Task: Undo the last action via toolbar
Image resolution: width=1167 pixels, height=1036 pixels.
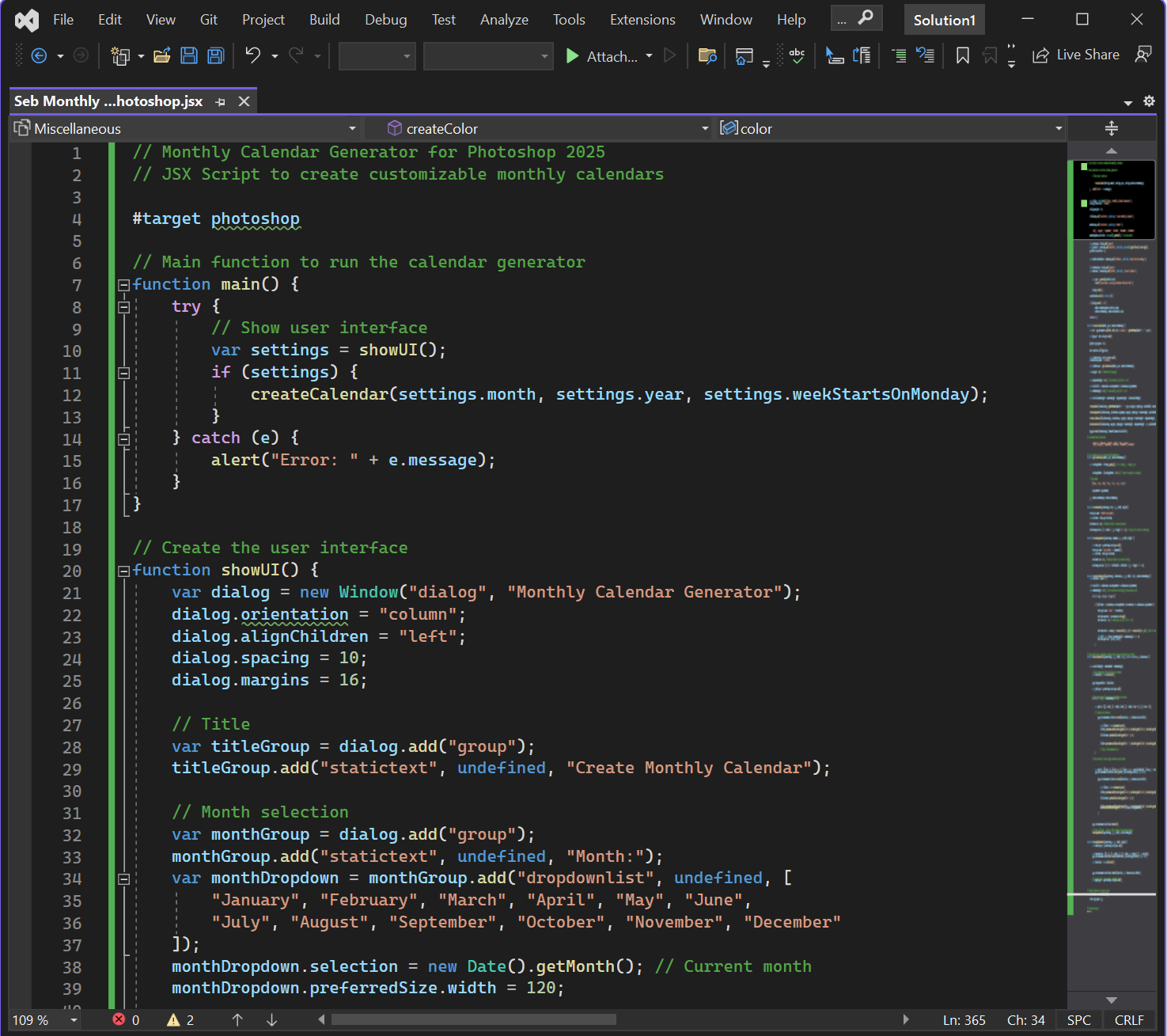Action: point(253,55)
